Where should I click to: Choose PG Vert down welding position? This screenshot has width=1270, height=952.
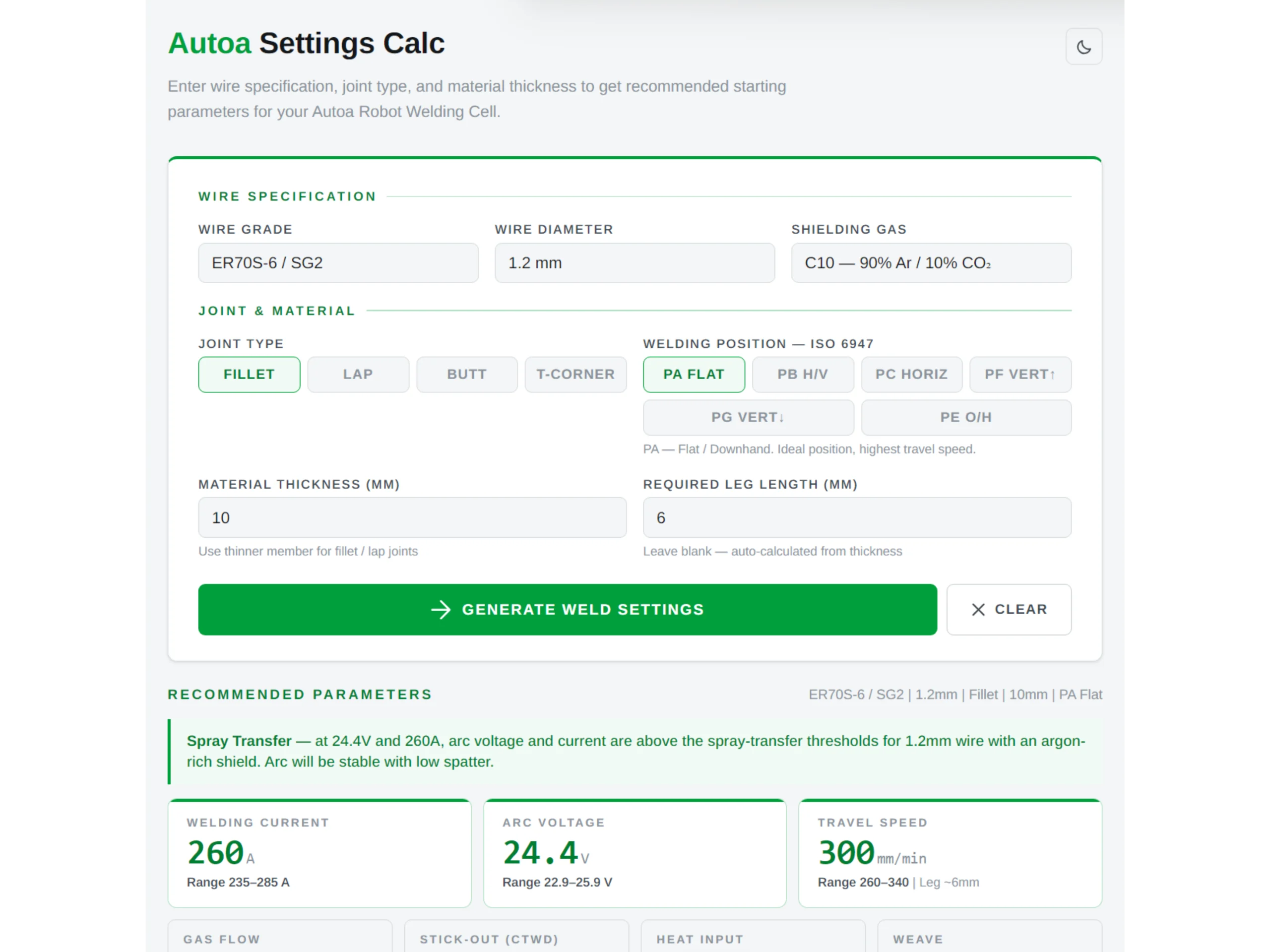(x=748, y=417)
